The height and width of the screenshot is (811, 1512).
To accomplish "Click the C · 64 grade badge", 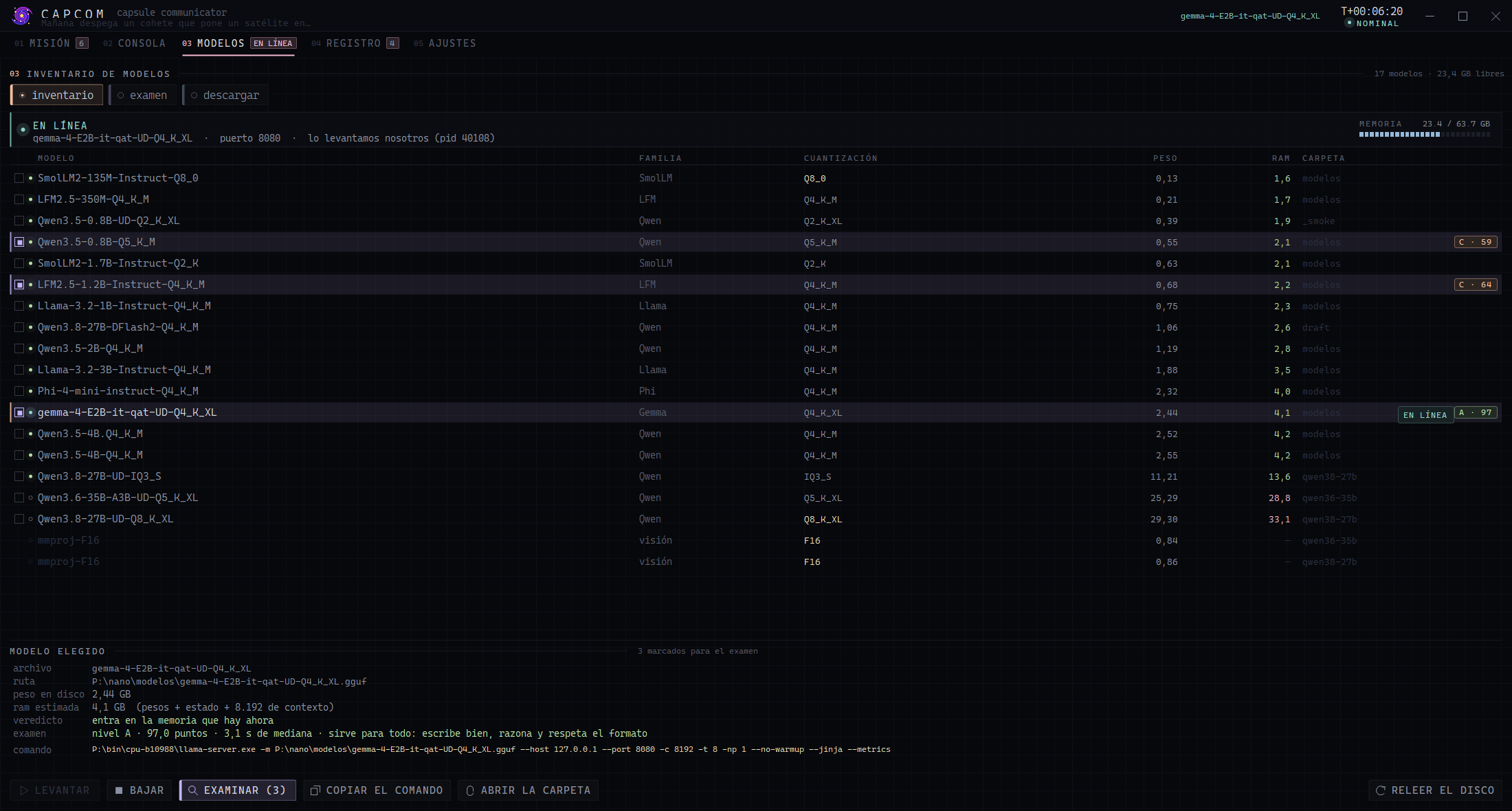I will 1476,285.
